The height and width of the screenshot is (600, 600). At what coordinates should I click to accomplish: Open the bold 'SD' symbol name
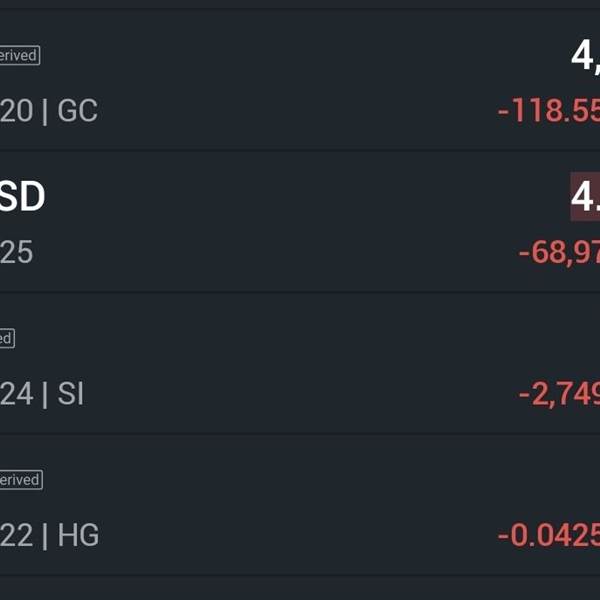[x=23, y=197]
